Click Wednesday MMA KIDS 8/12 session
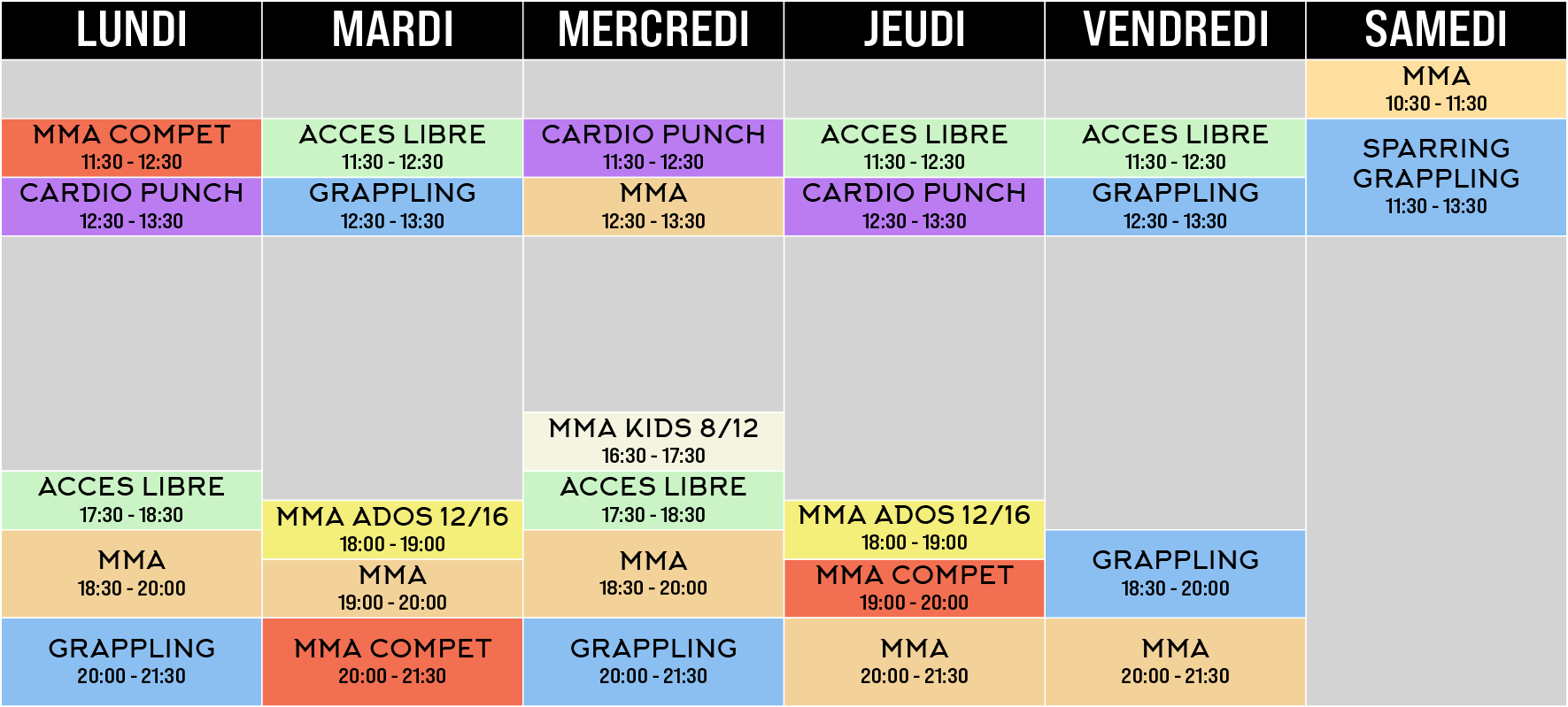Viewport: 1568px width, 707px height. (653, 442)
